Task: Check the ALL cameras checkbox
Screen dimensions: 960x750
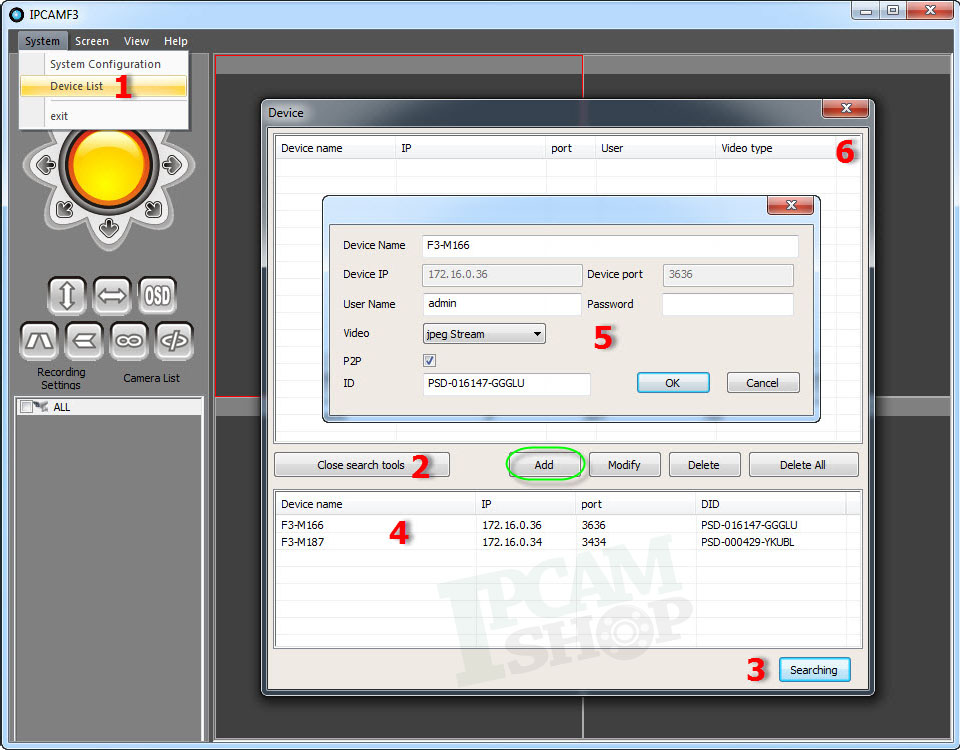Action: click(26, 407)
